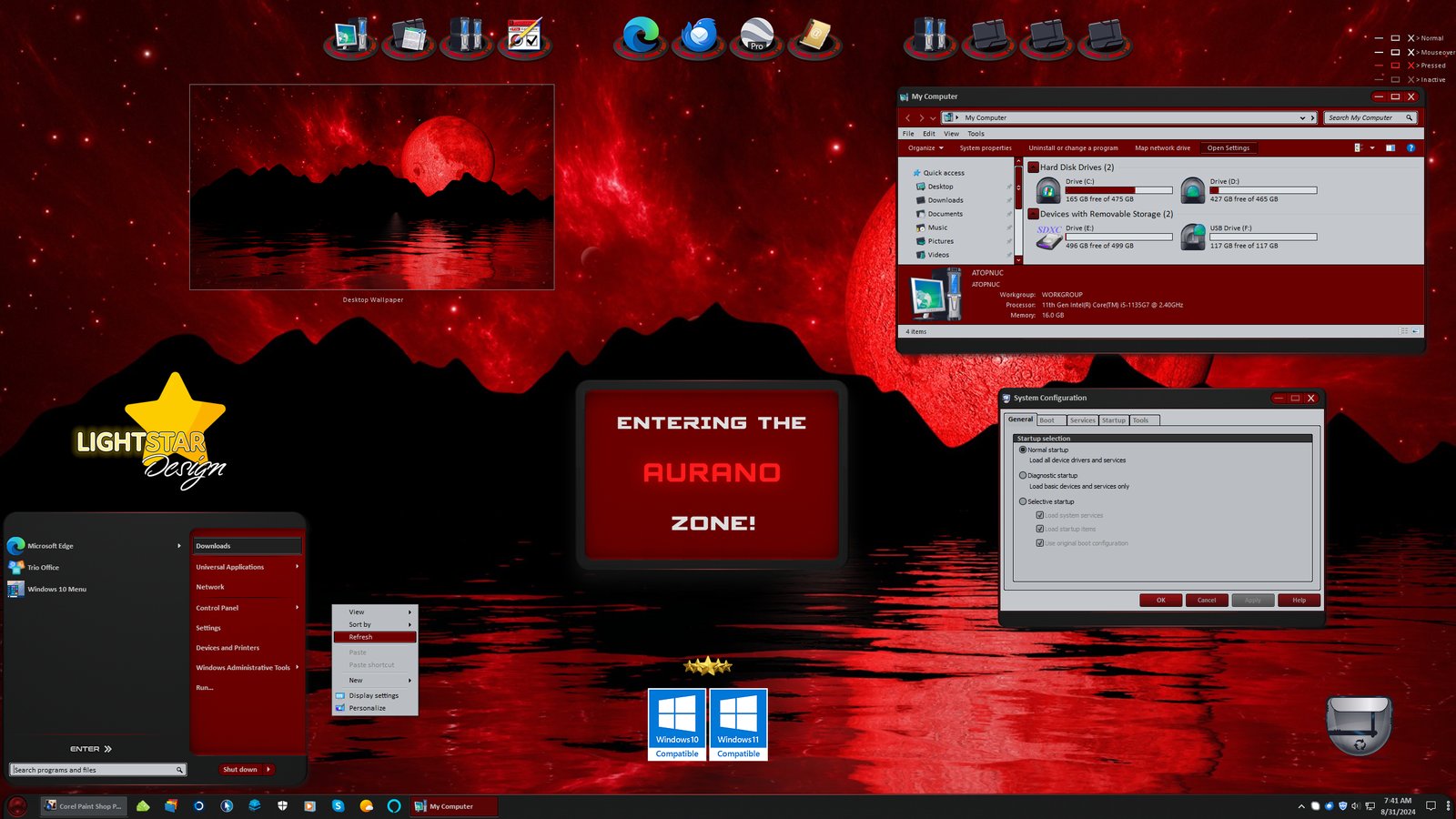Image resolution: width=1456 pixels, height=819 pixels.
Task: Open the first computer monitor dock icon
Action: point(350,36)
